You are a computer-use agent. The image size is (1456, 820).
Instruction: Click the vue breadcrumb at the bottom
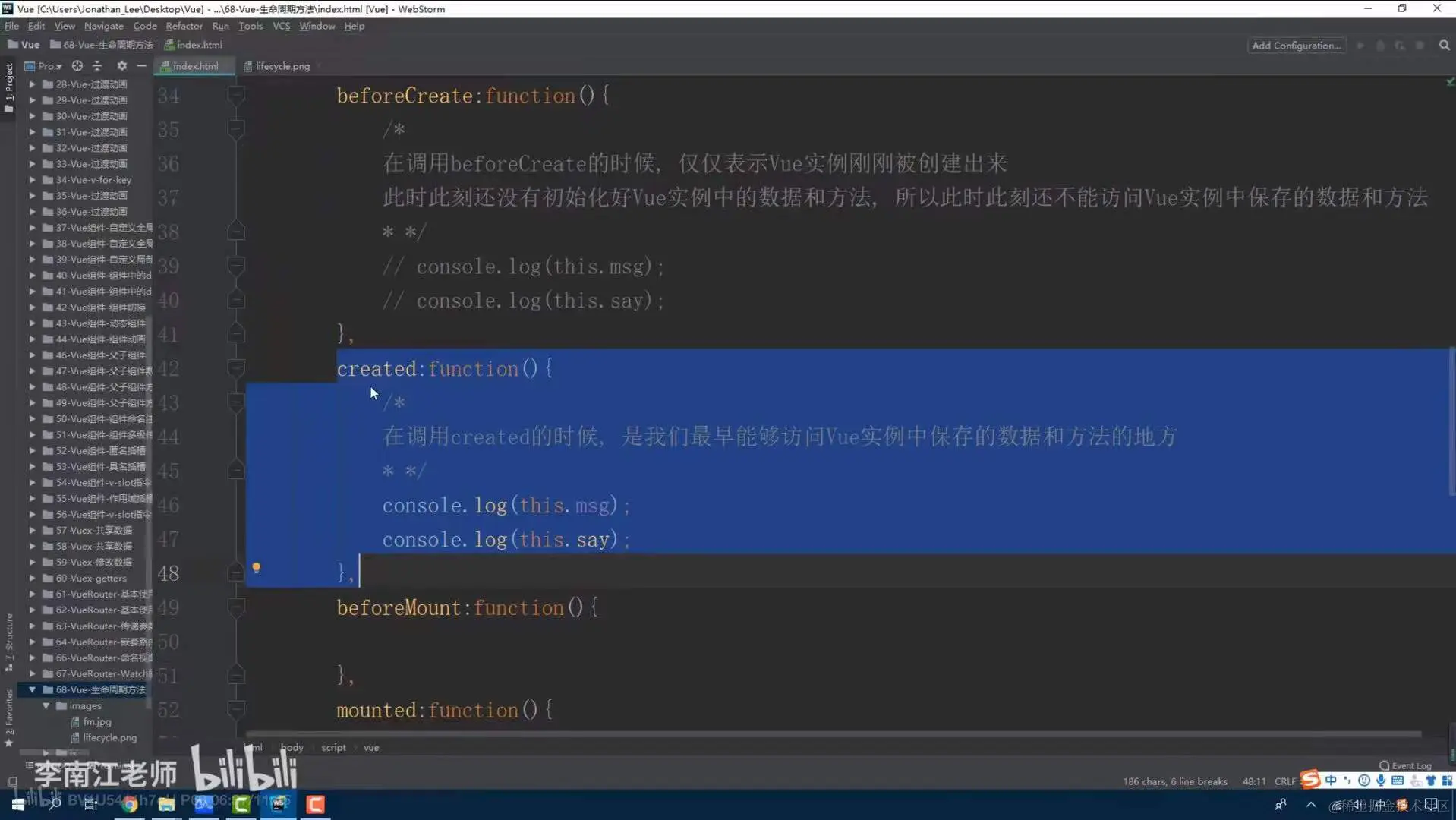[x=371, y=747]
